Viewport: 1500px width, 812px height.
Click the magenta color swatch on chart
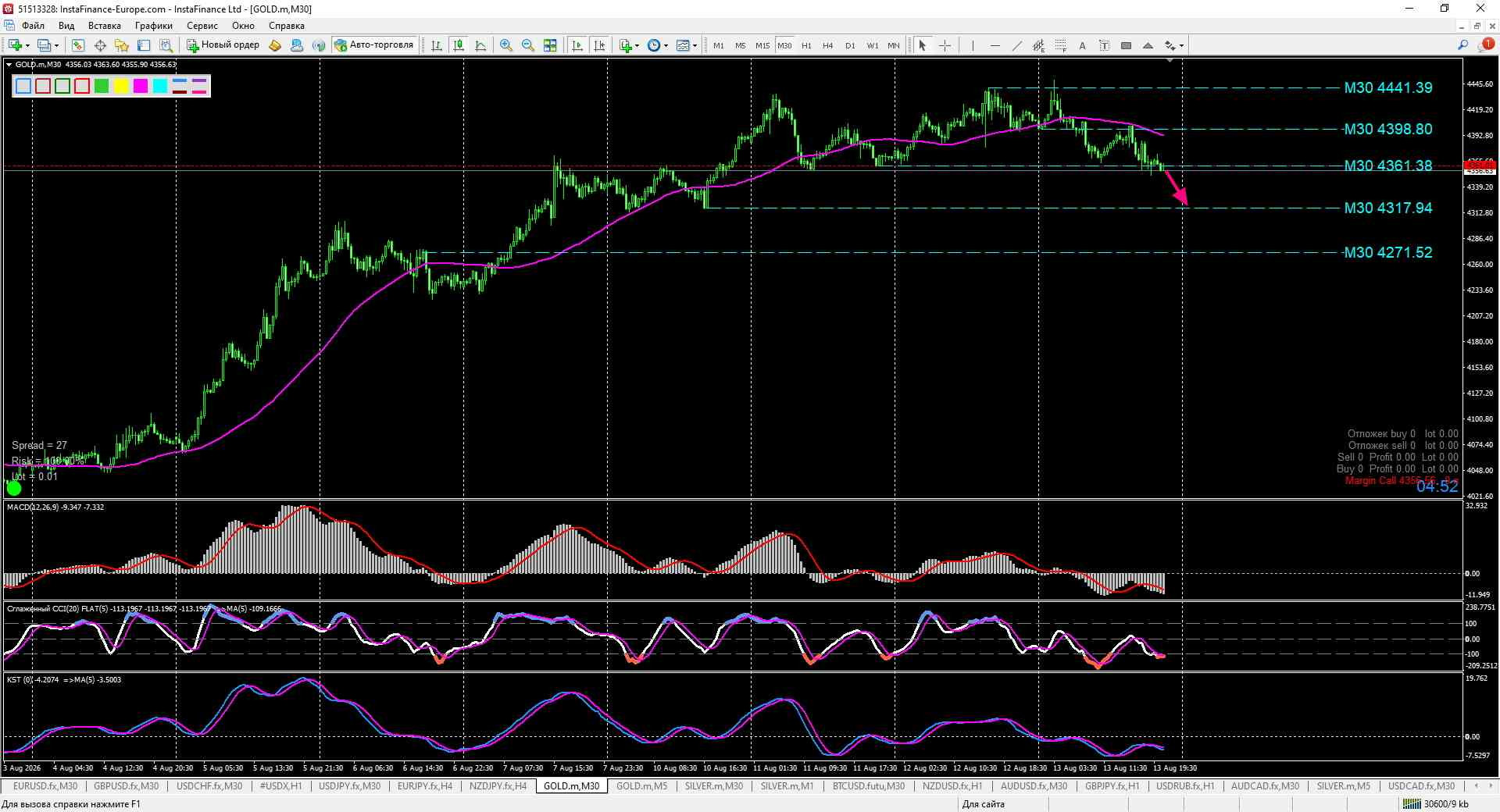[141, 86]
